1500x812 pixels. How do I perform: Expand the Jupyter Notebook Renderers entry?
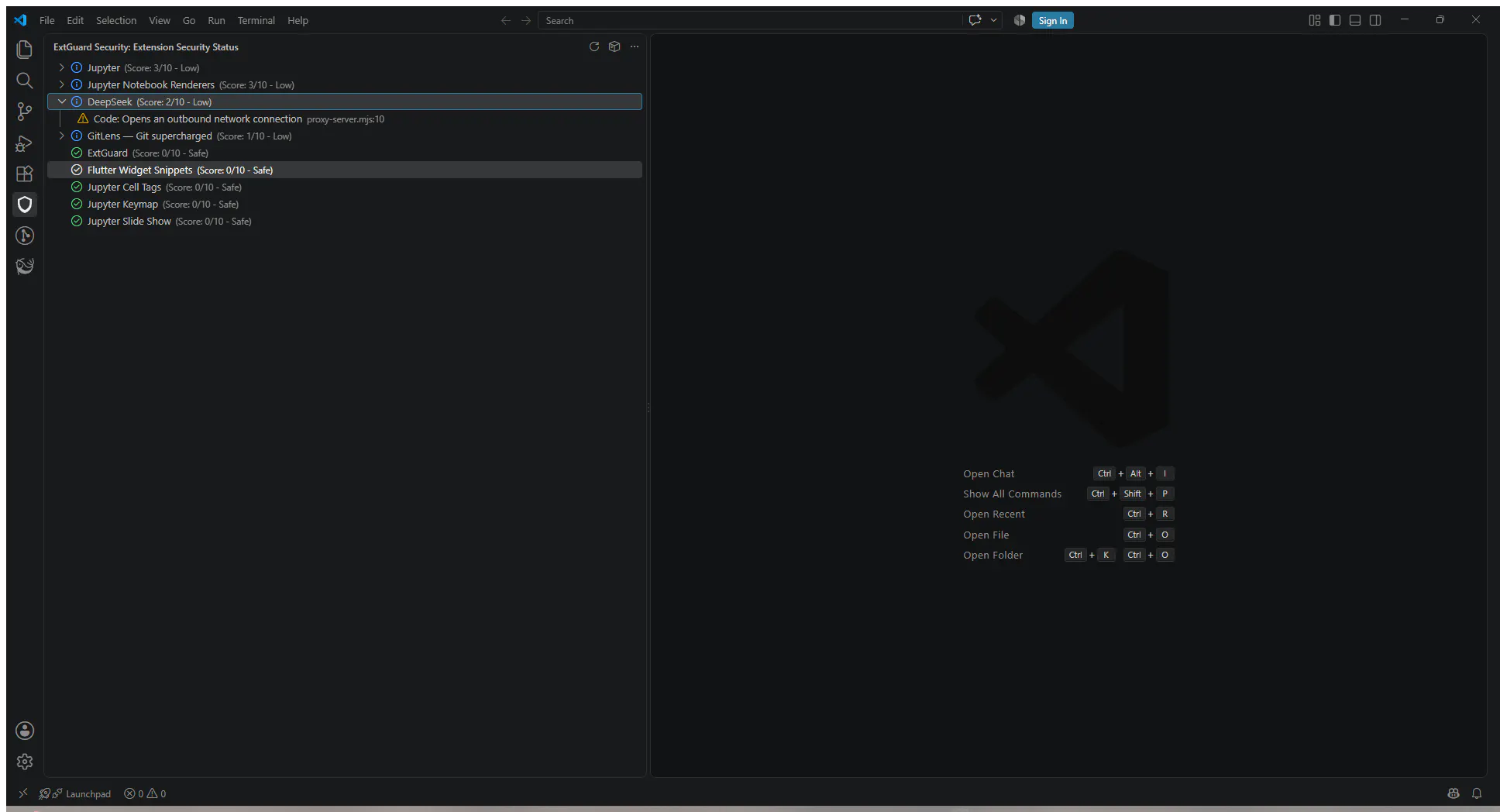click(x=62, y=84)
